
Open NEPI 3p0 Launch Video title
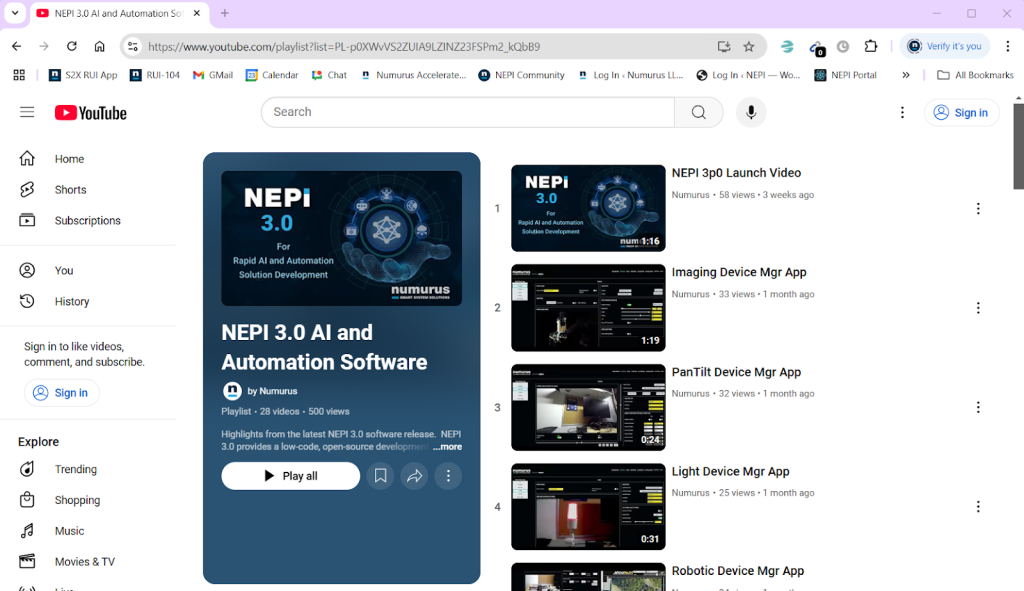point(736,172)
